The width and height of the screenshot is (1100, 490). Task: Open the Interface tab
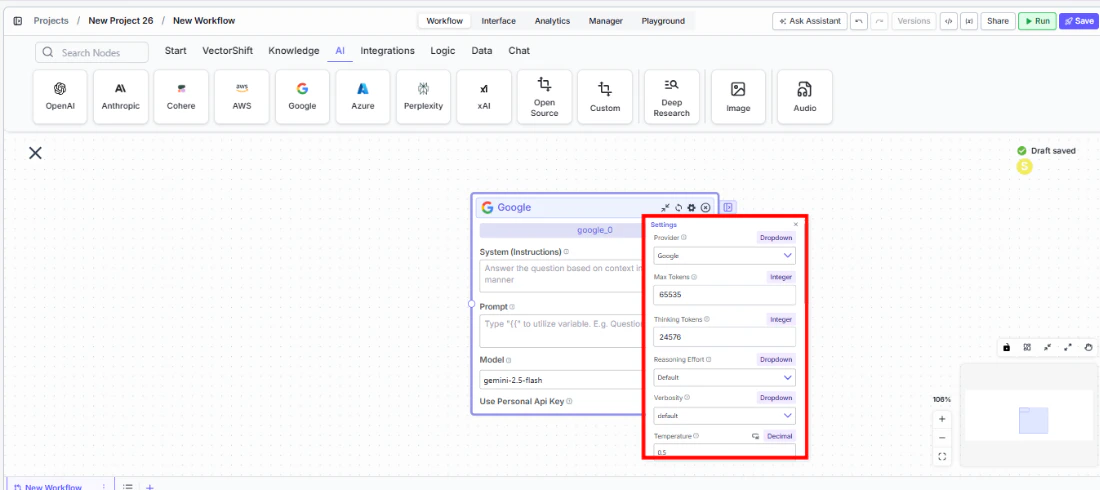pos(498,21)
